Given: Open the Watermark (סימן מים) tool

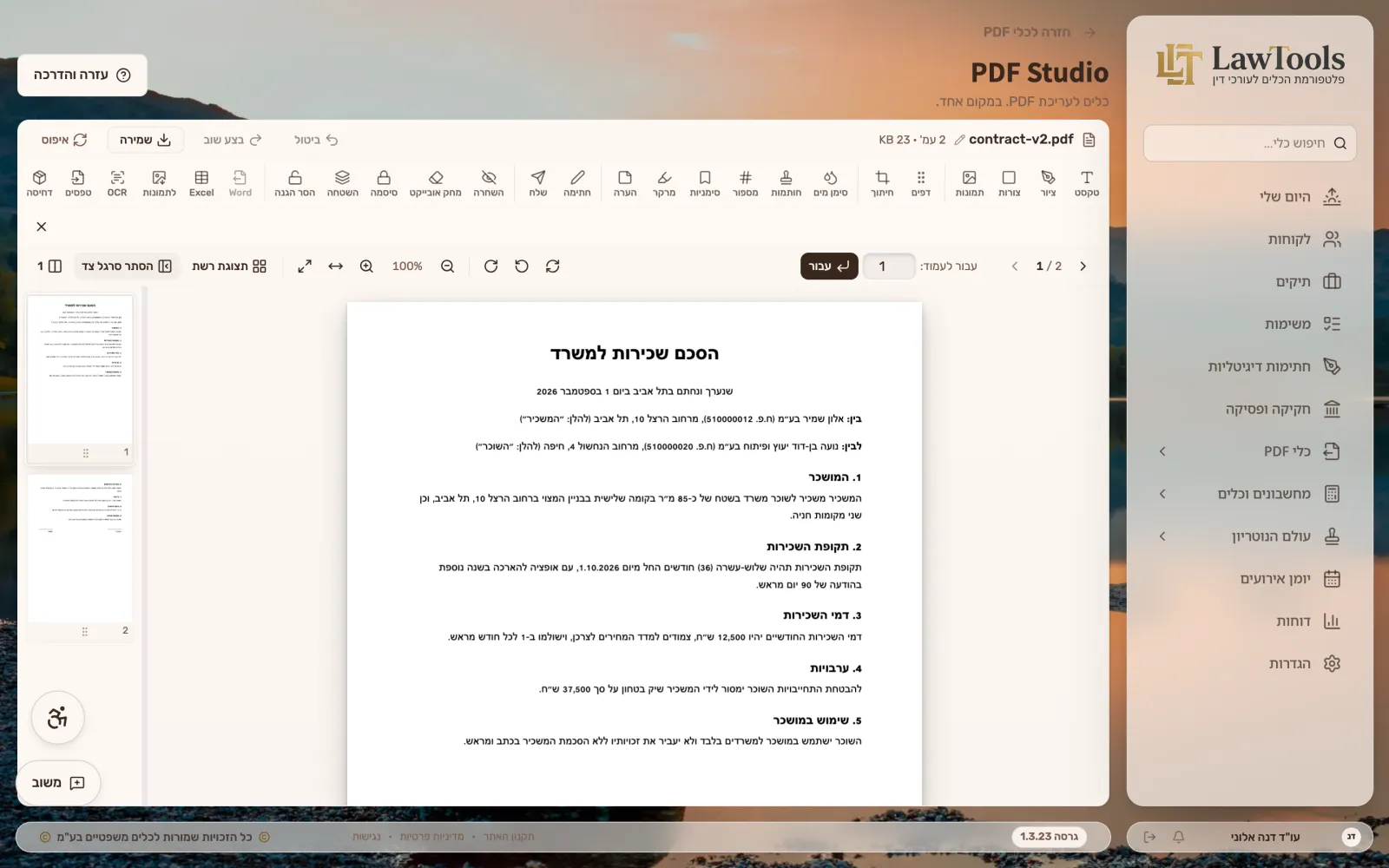Looking at the screenshot, I should coord(830,183).
